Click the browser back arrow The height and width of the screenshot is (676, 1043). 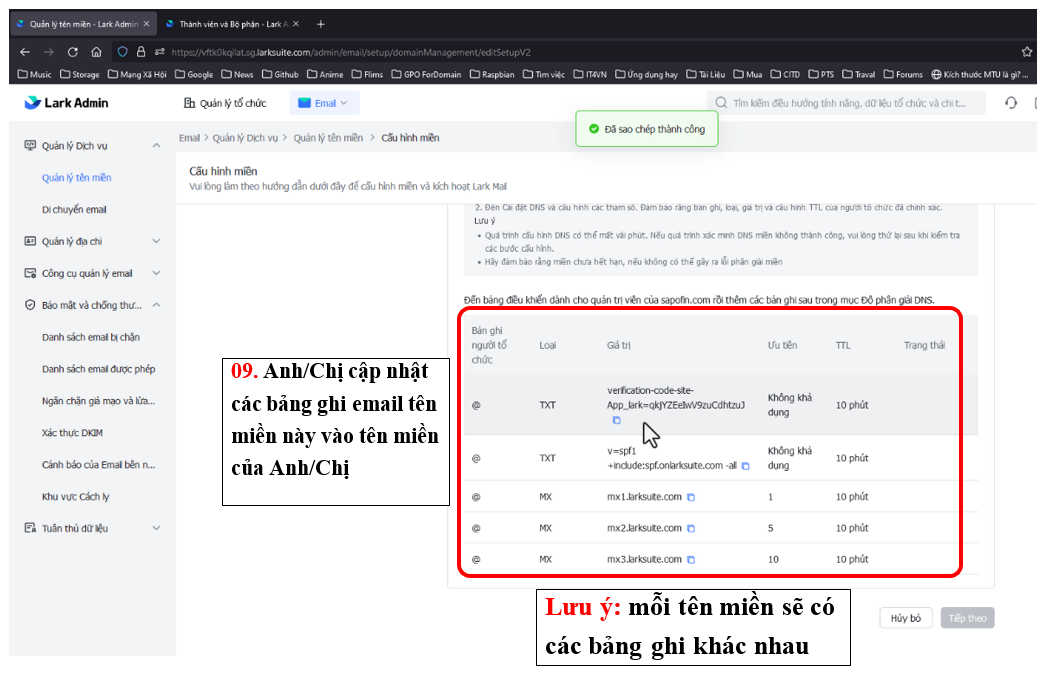tap(25, 52)
